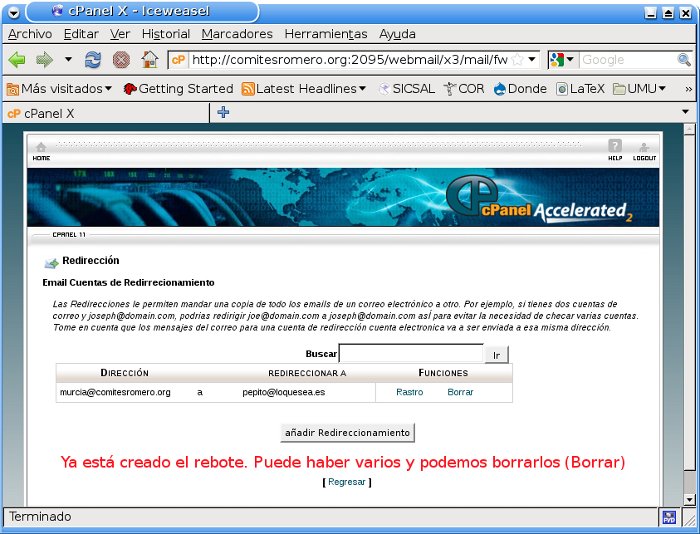Switch to the cPanel X tab
Image resolution: width=700 pixels, height=534 pixels.
[105, 113]
